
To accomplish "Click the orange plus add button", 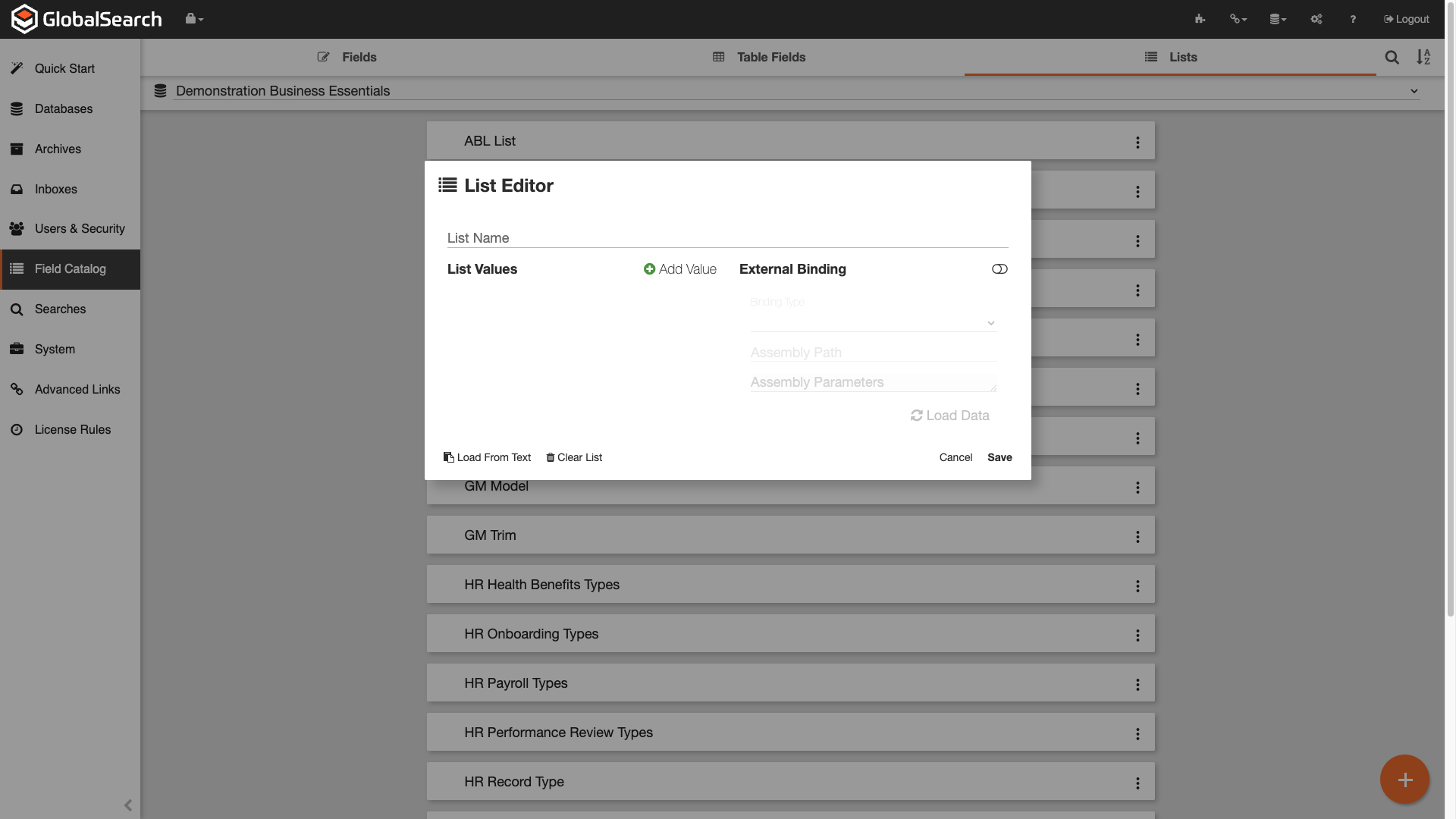I will (1404, 779).
